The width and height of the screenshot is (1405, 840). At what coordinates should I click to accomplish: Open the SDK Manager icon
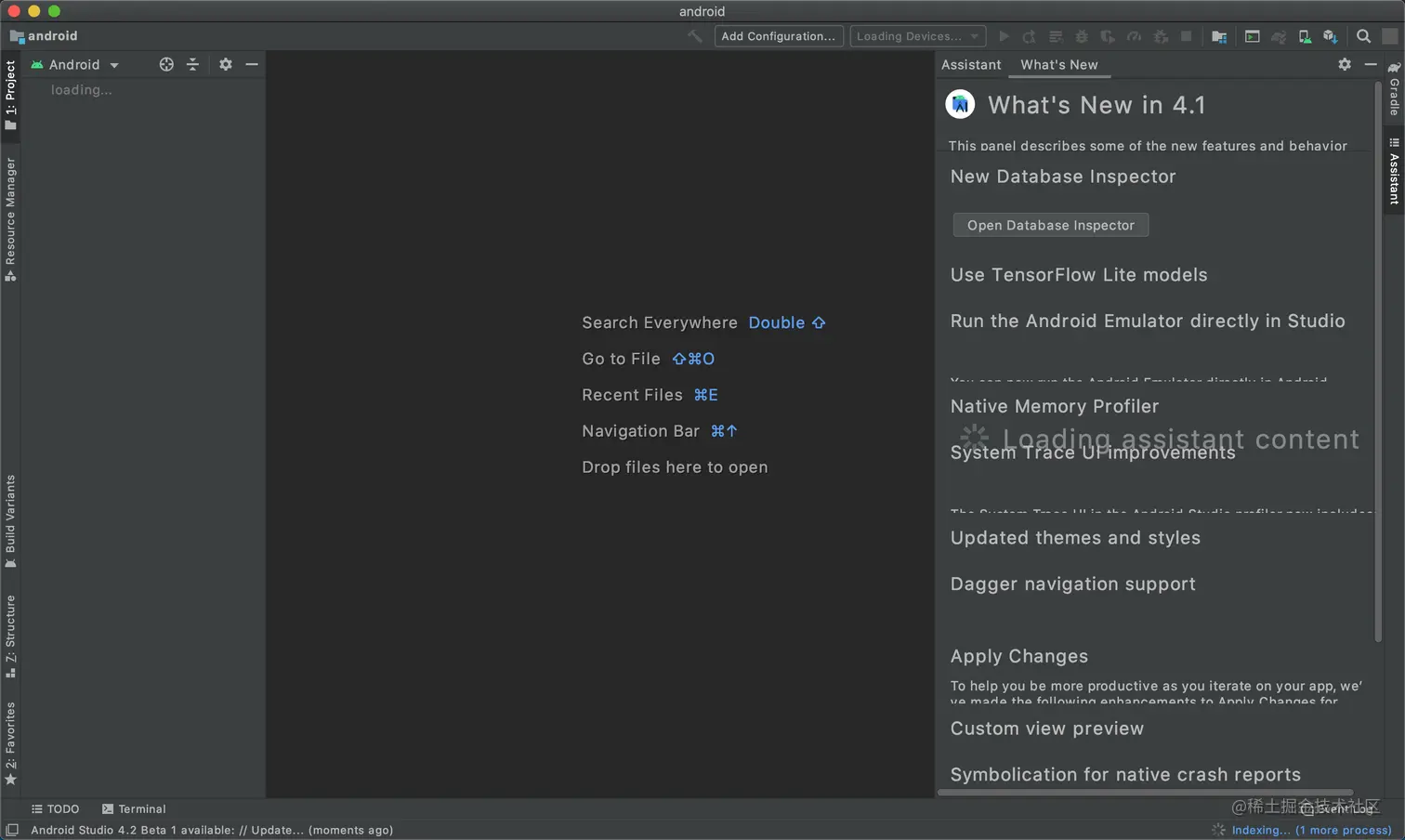1331,36
